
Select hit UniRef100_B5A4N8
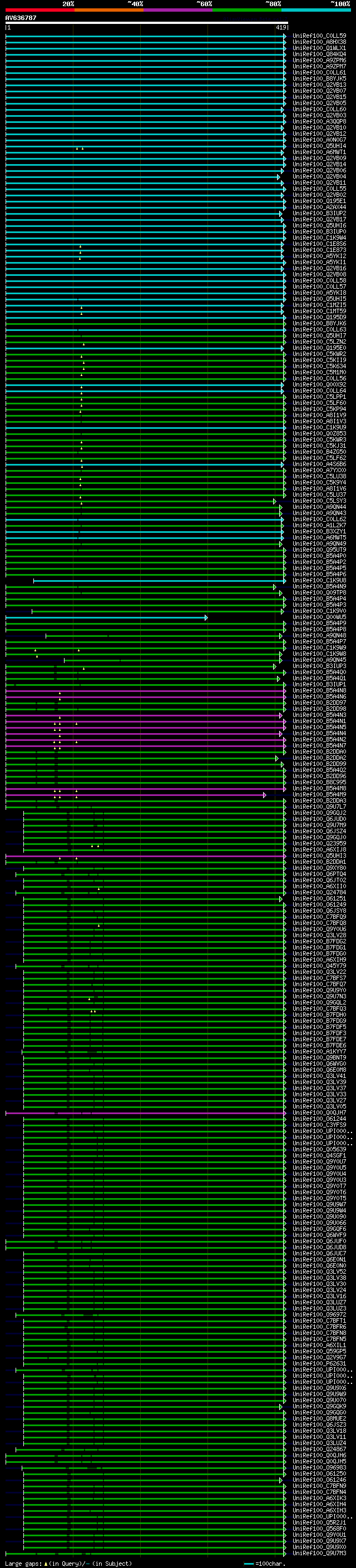pyautogui.click(x=319, y=690)
